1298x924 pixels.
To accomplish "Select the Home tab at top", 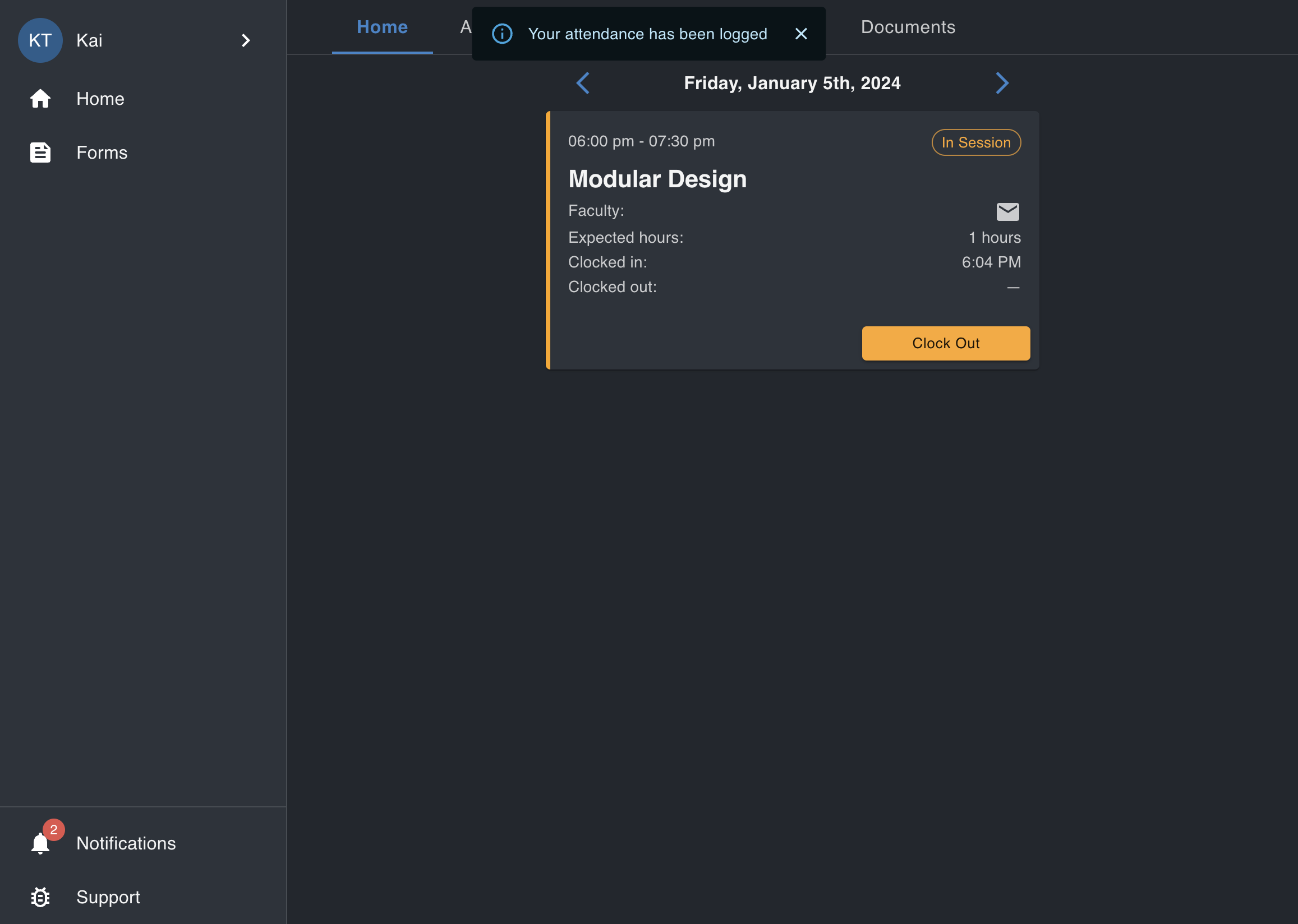I will [382, 27].
